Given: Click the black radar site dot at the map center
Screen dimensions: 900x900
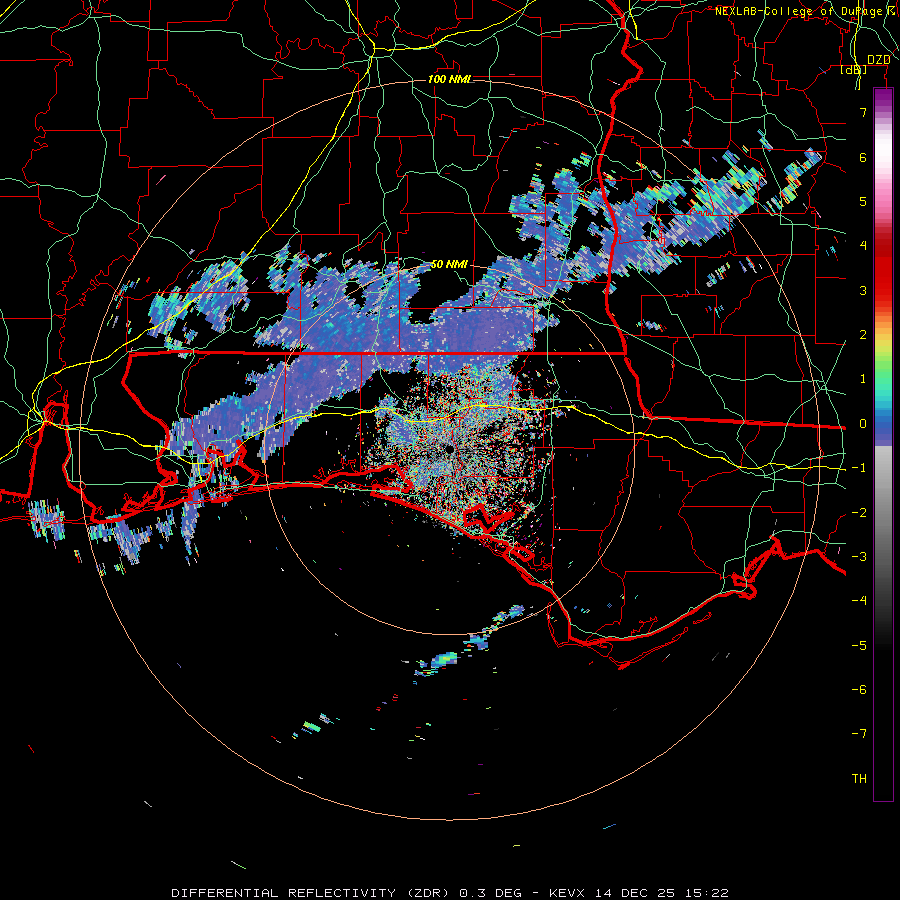Looking at the screenshot, I should tap(449, 449).
